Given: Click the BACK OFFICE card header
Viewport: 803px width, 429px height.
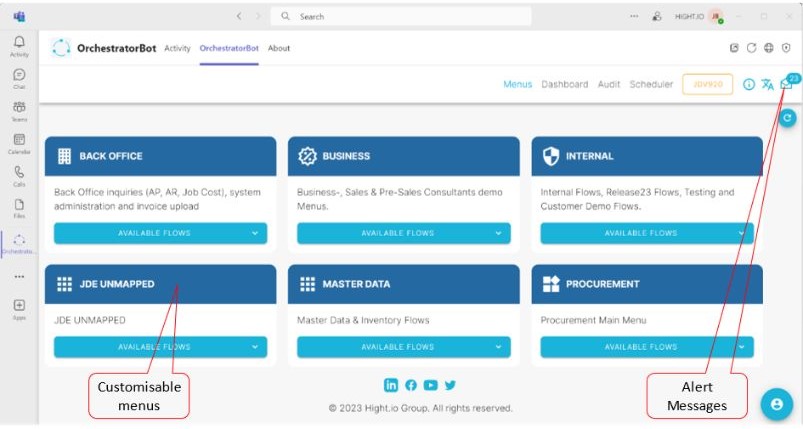Looking at the screenshot, I should [x=160, y=156].
